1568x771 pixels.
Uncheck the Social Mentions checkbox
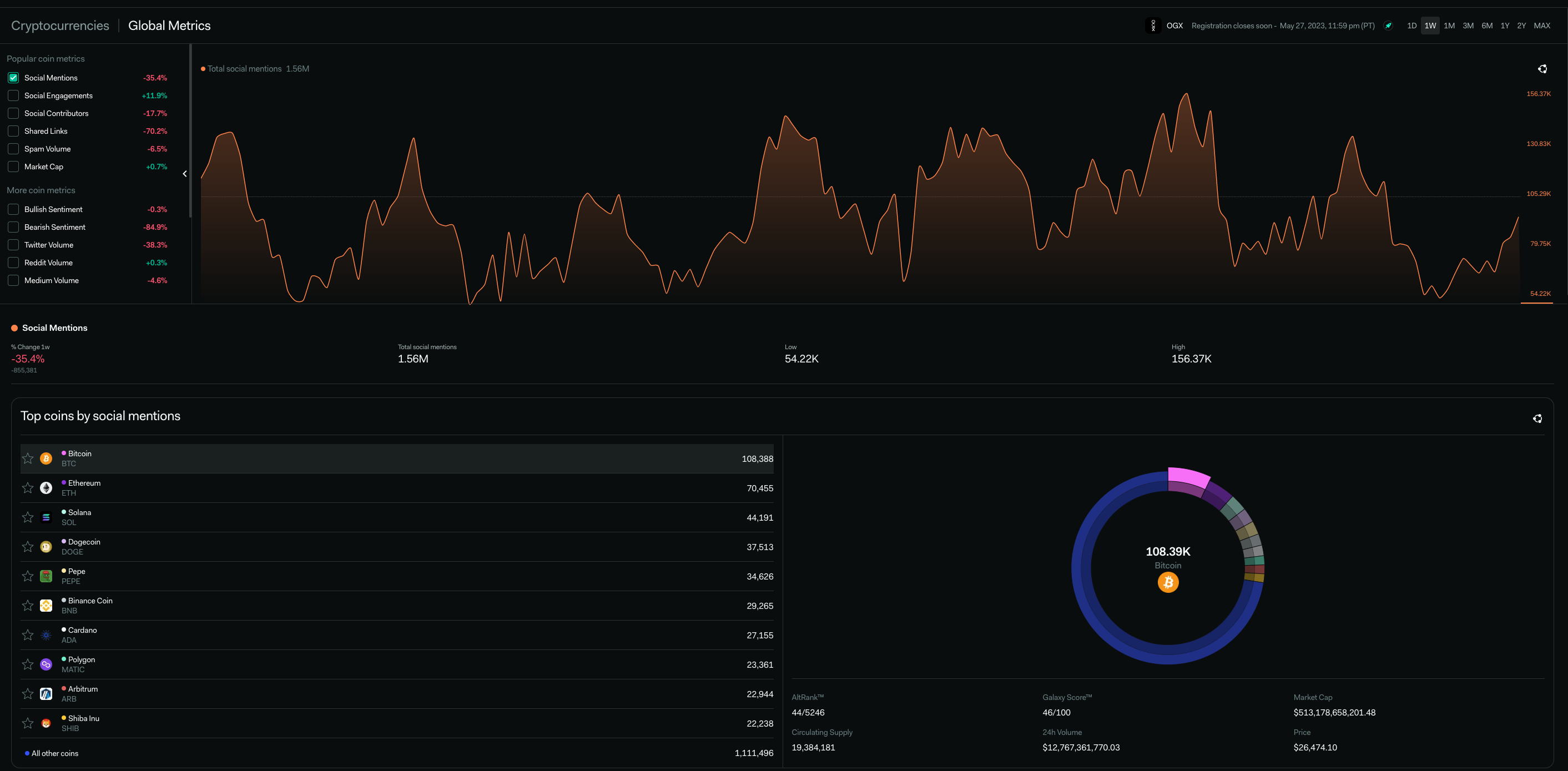(13, 78)
